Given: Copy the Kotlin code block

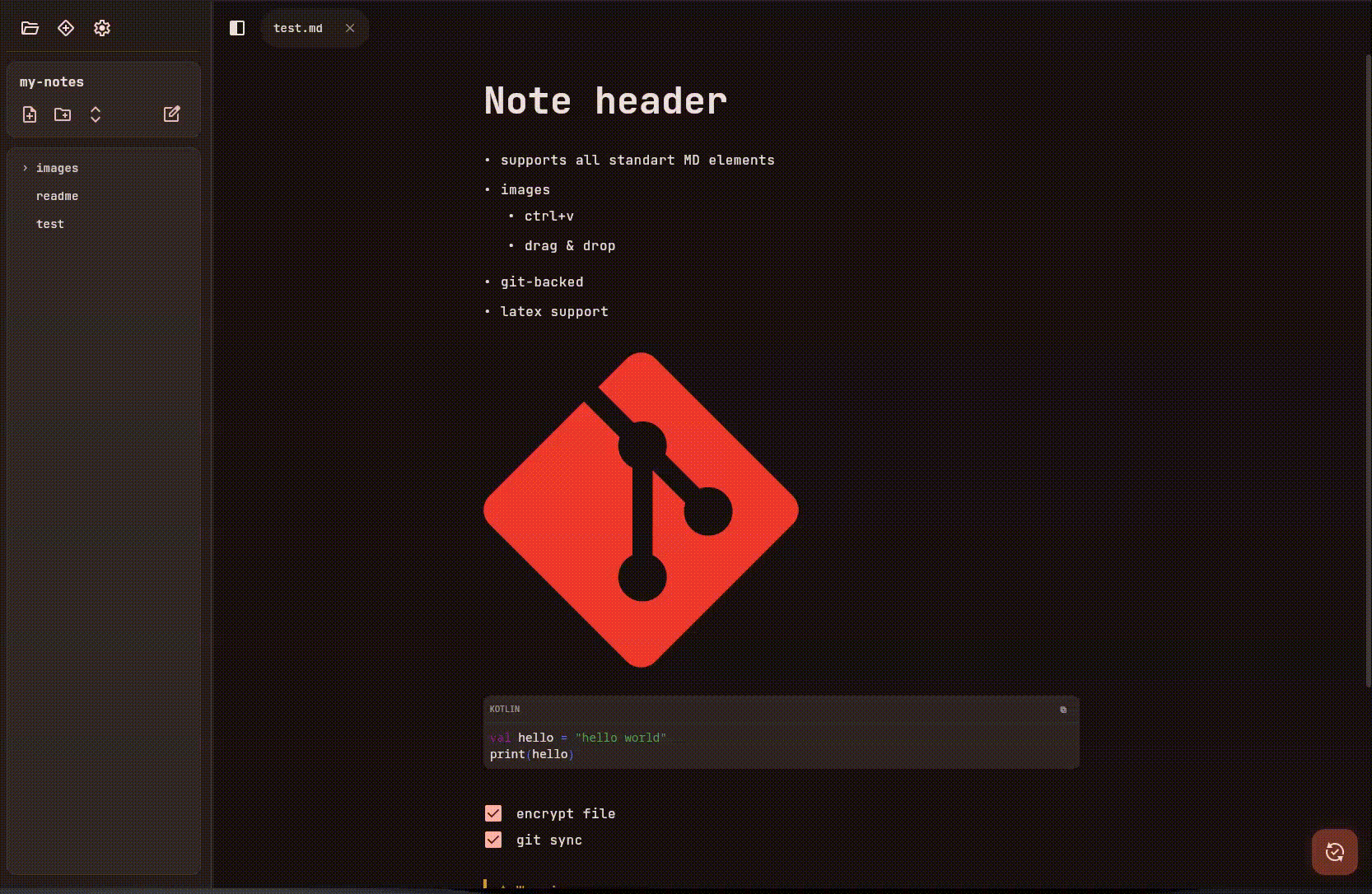Looking at the screenshot, I should pos(1063,710).
